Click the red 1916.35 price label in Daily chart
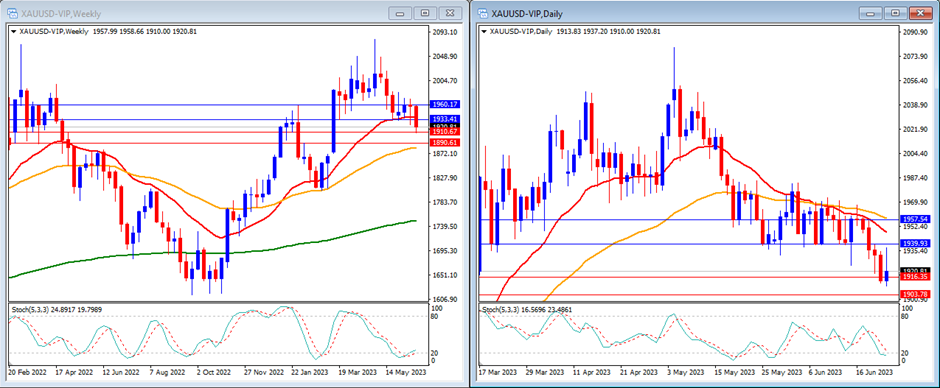940x388 pixels. (x=914, y=277)
